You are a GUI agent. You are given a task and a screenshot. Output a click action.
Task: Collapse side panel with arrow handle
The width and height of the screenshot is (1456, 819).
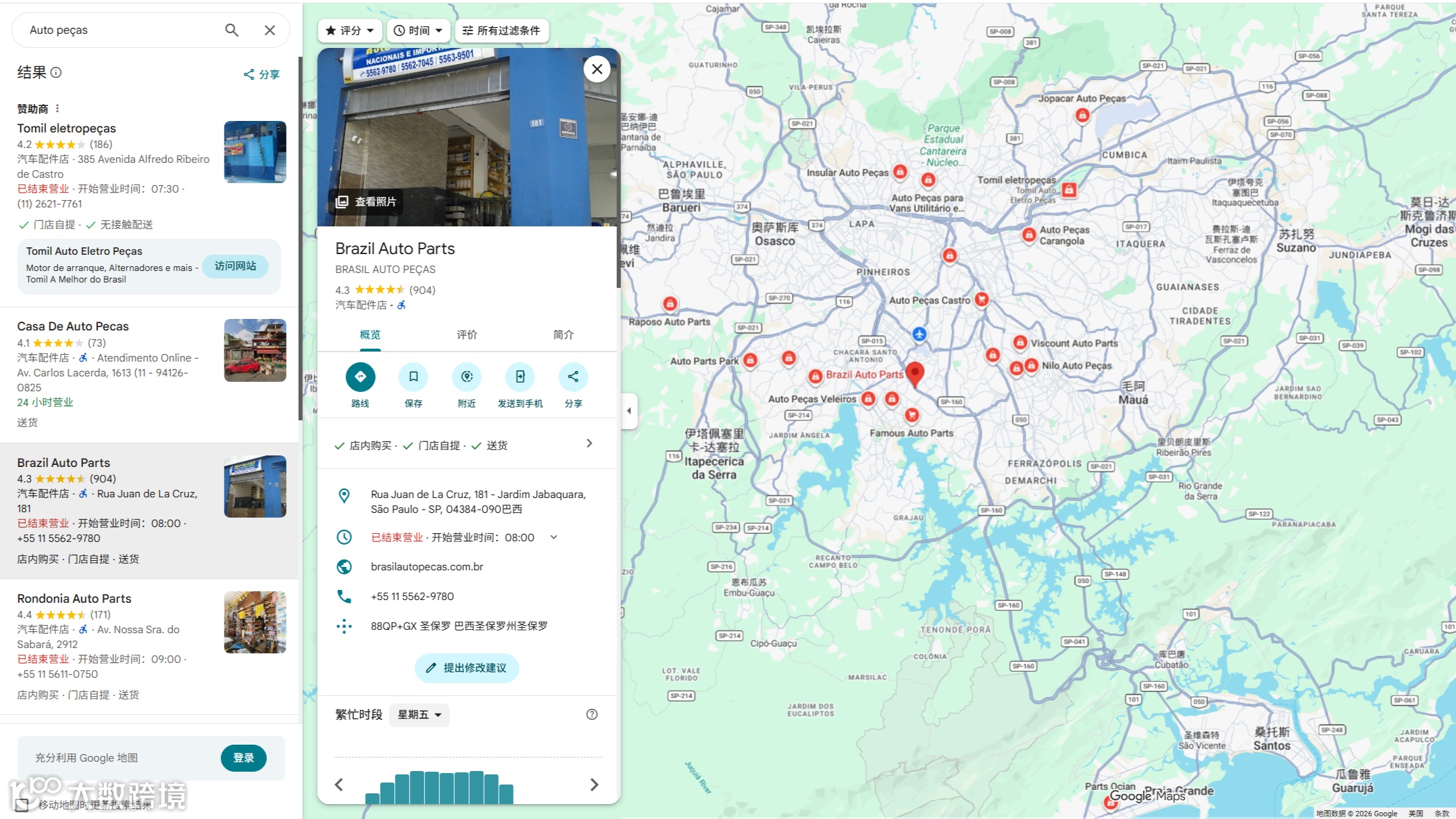click(x=629, y=411)
